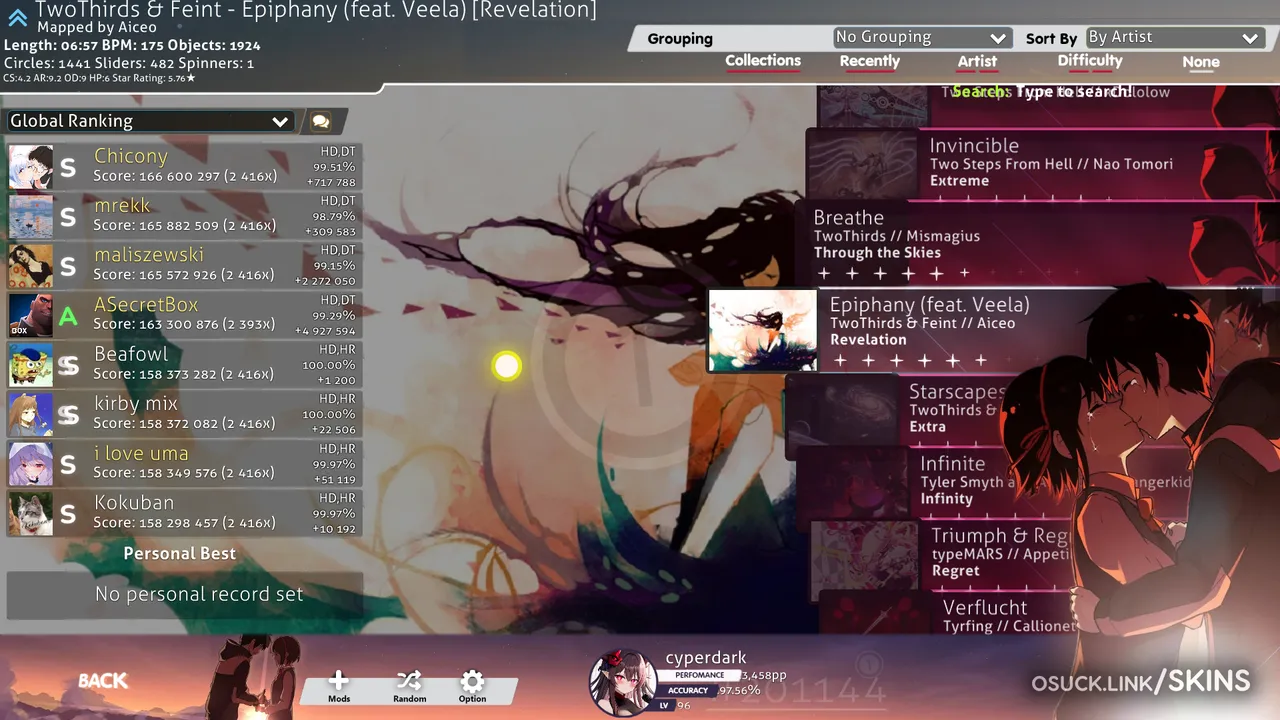Click Epiphany beatmap thumbnail image
1280x720 pixels.
(763, 331)
